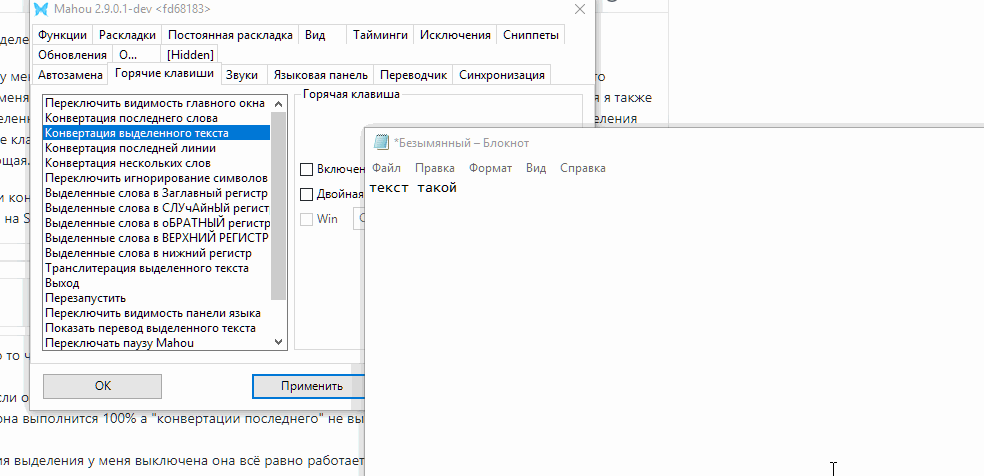Image resolution: width=984 pixels, height=476 pixels.
Task: Select 'Транслитерация выделенного текста' item
Action: point(156,268)
